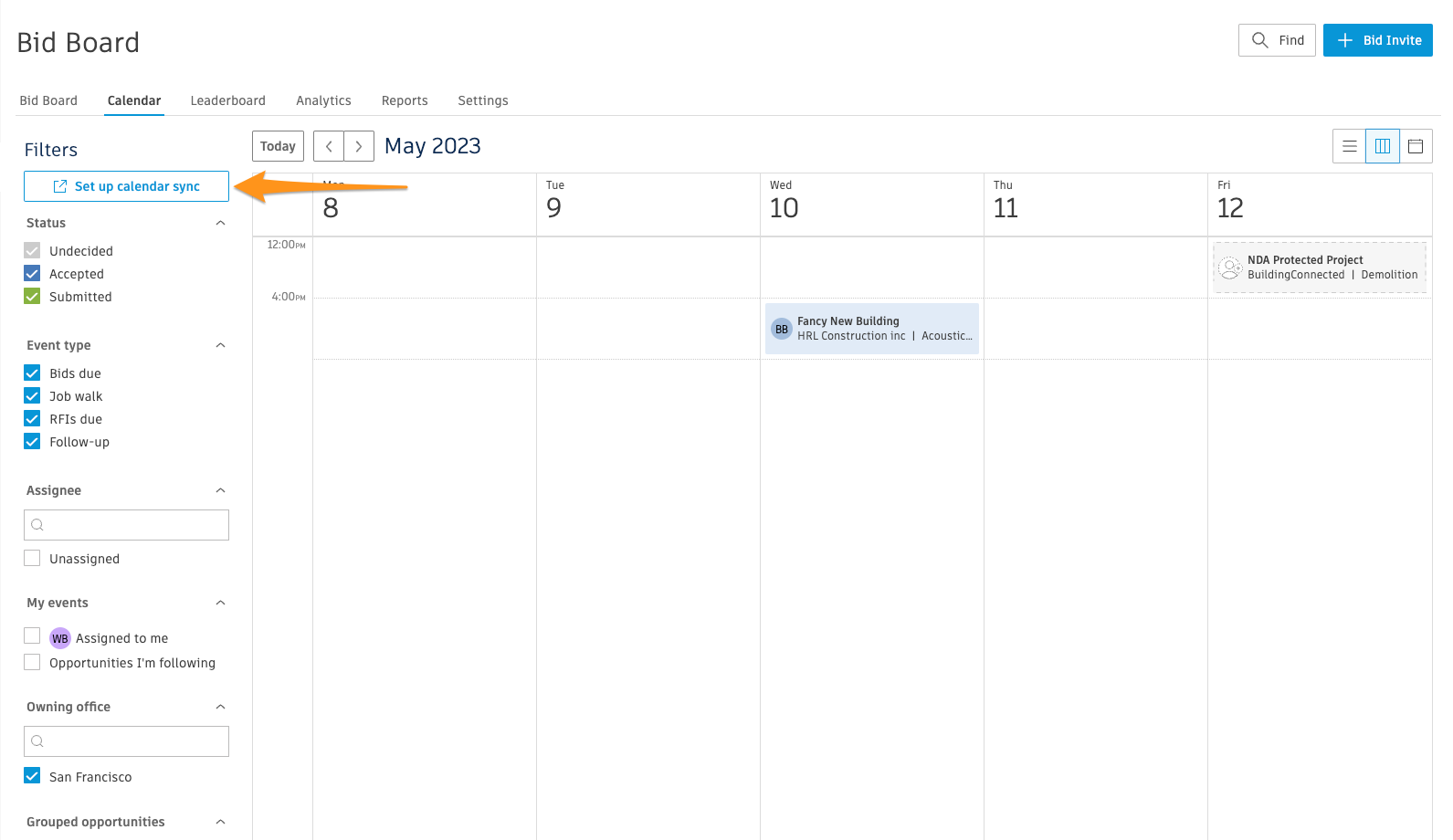Click the Assignee search field
Viewport: 1453px width, 840px height.
[126, 525]
